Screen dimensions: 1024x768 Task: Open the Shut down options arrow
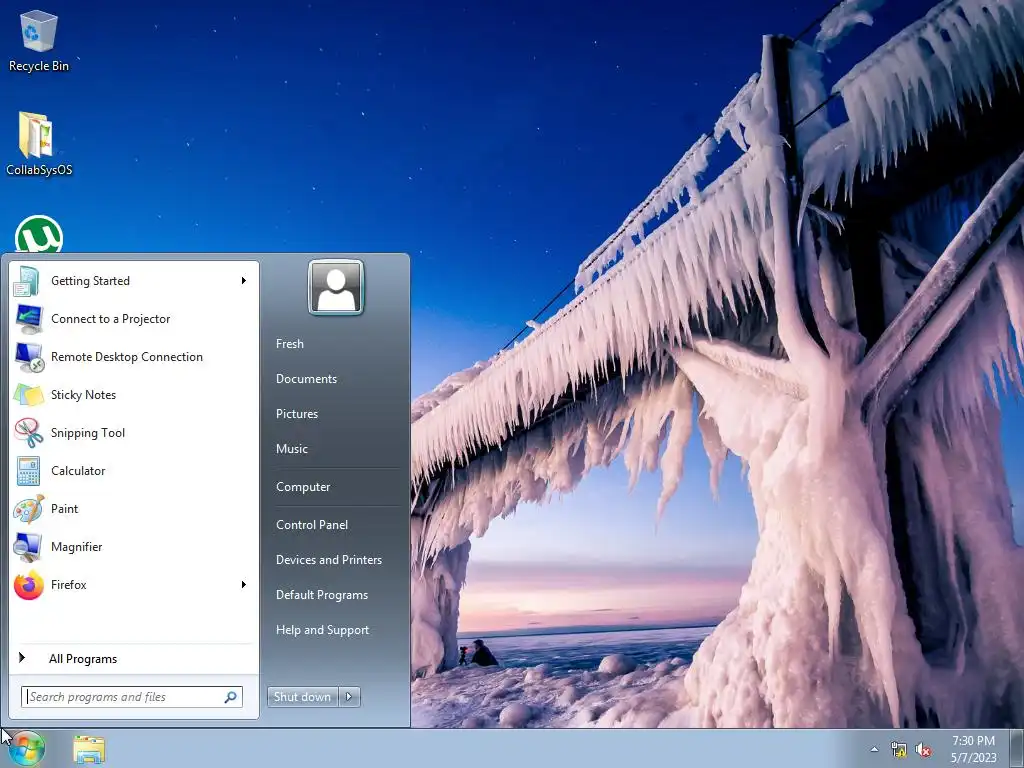pos(349,697)
